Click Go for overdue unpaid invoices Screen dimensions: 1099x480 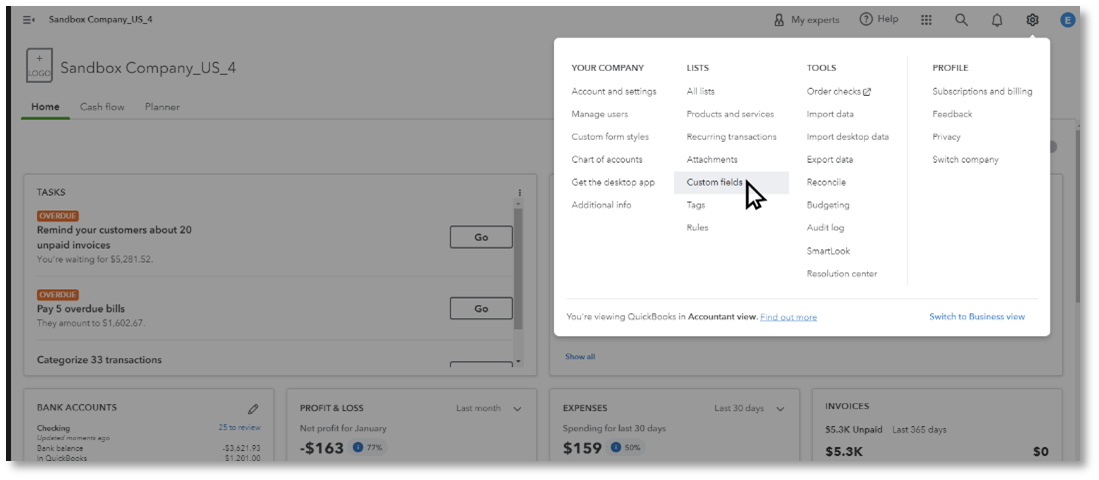[481, 237]
